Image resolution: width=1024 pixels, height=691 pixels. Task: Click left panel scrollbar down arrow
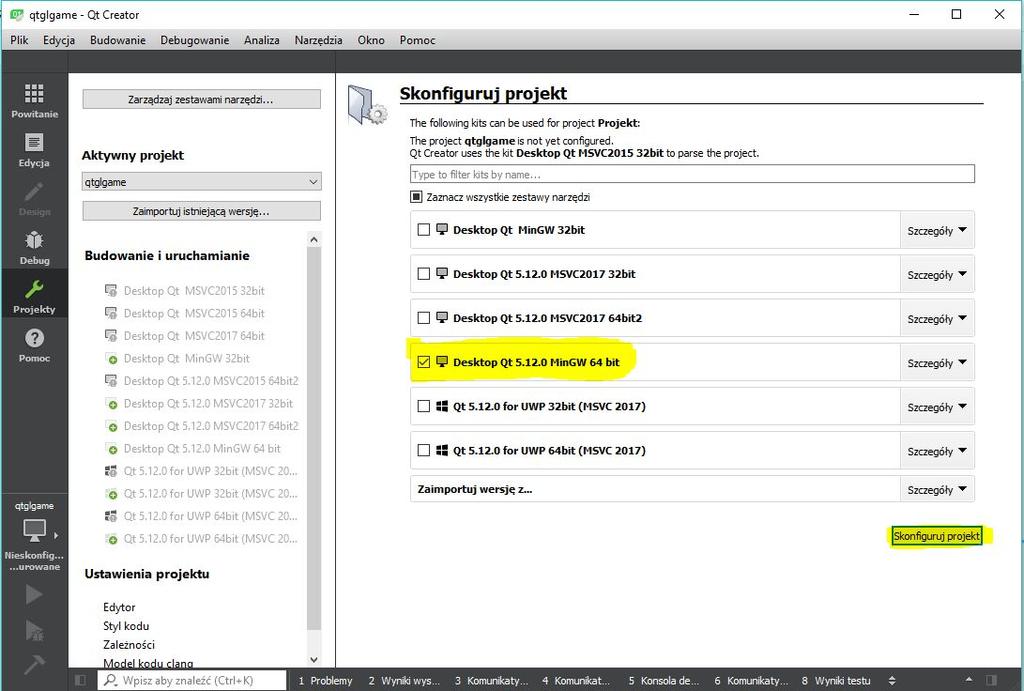pos(314,660)
